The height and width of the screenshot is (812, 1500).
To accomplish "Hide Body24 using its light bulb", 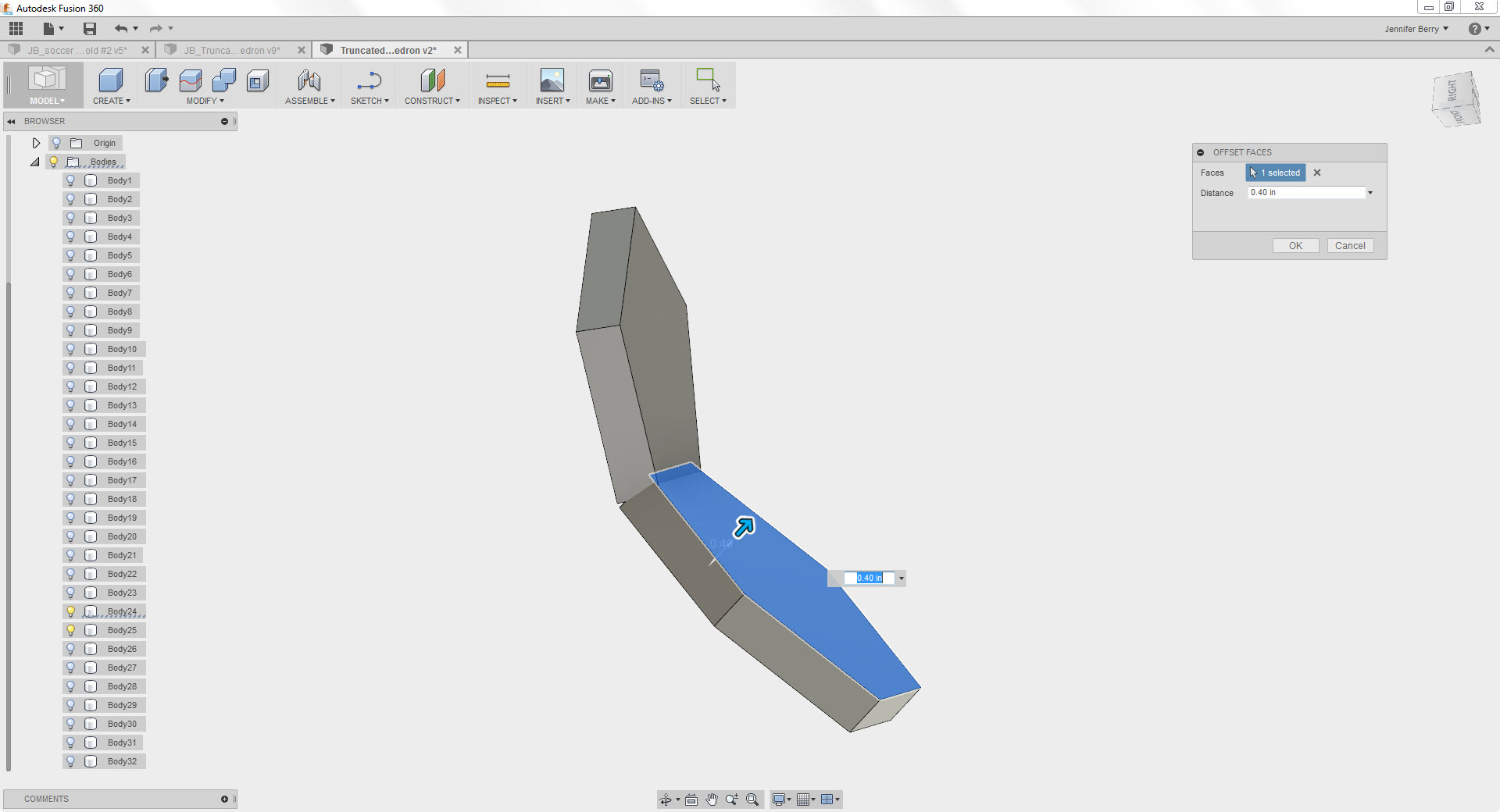I will click(70, 611).
